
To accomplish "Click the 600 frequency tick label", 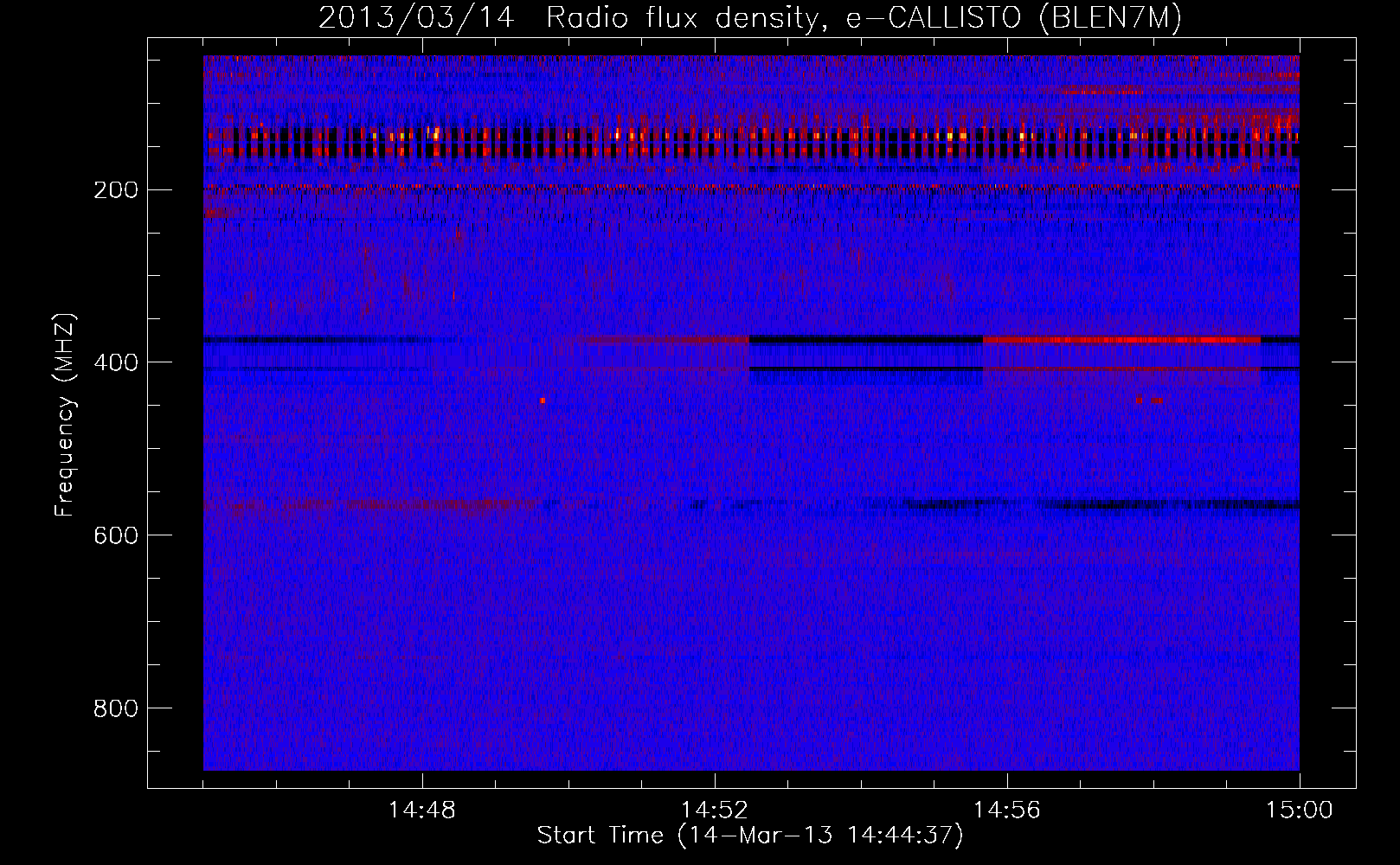I will [x=116, y=535].
